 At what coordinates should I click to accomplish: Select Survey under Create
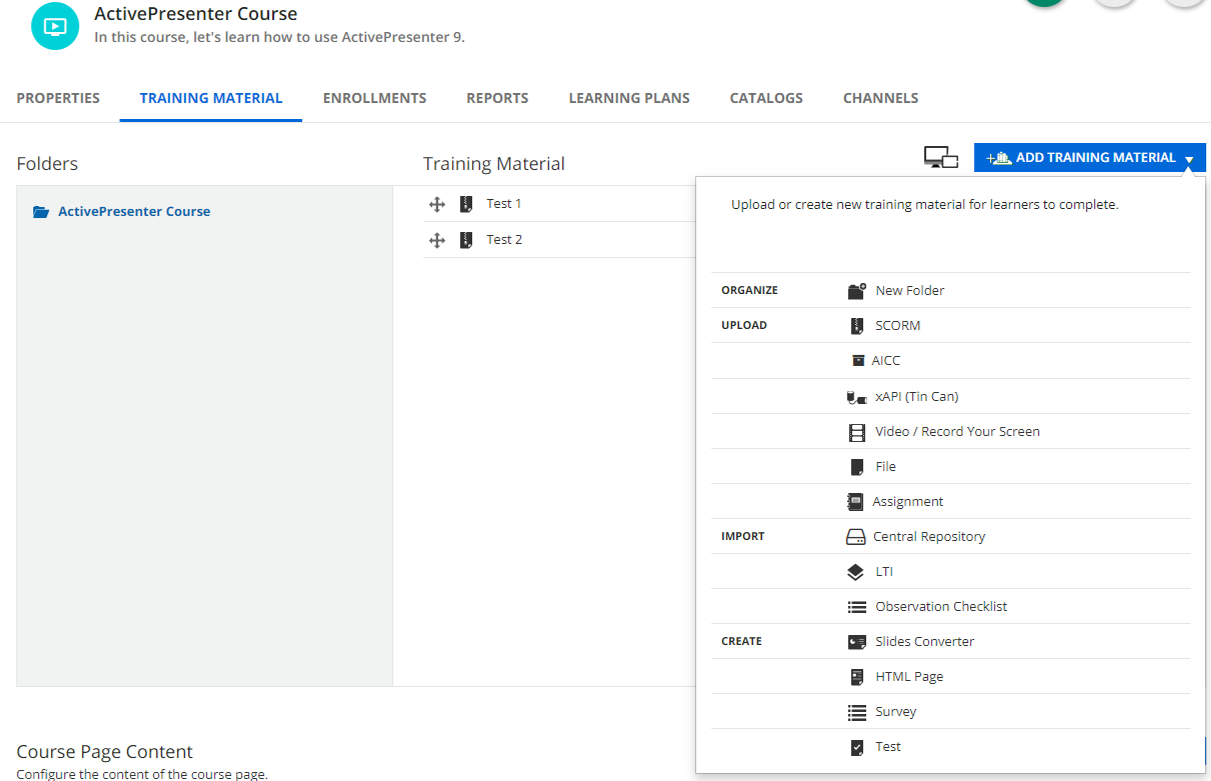(896, 712)
